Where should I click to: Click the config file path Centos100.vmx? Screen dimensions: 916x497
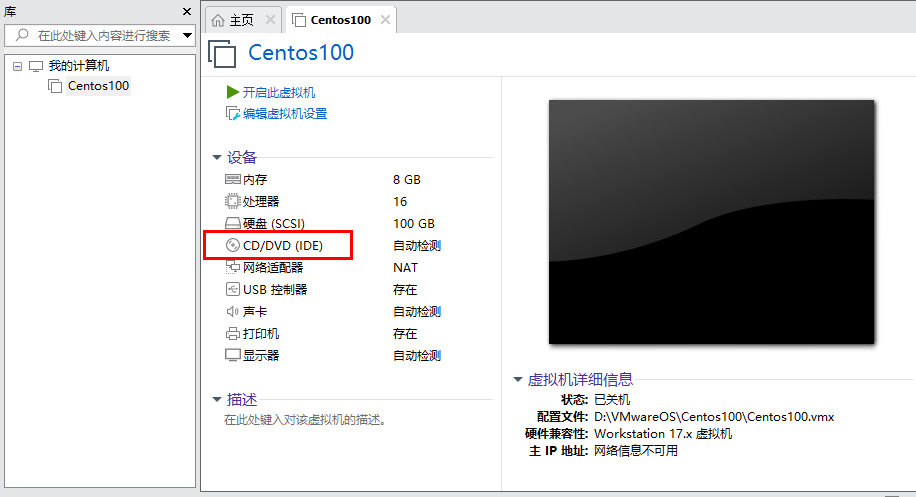coord(714,417)
